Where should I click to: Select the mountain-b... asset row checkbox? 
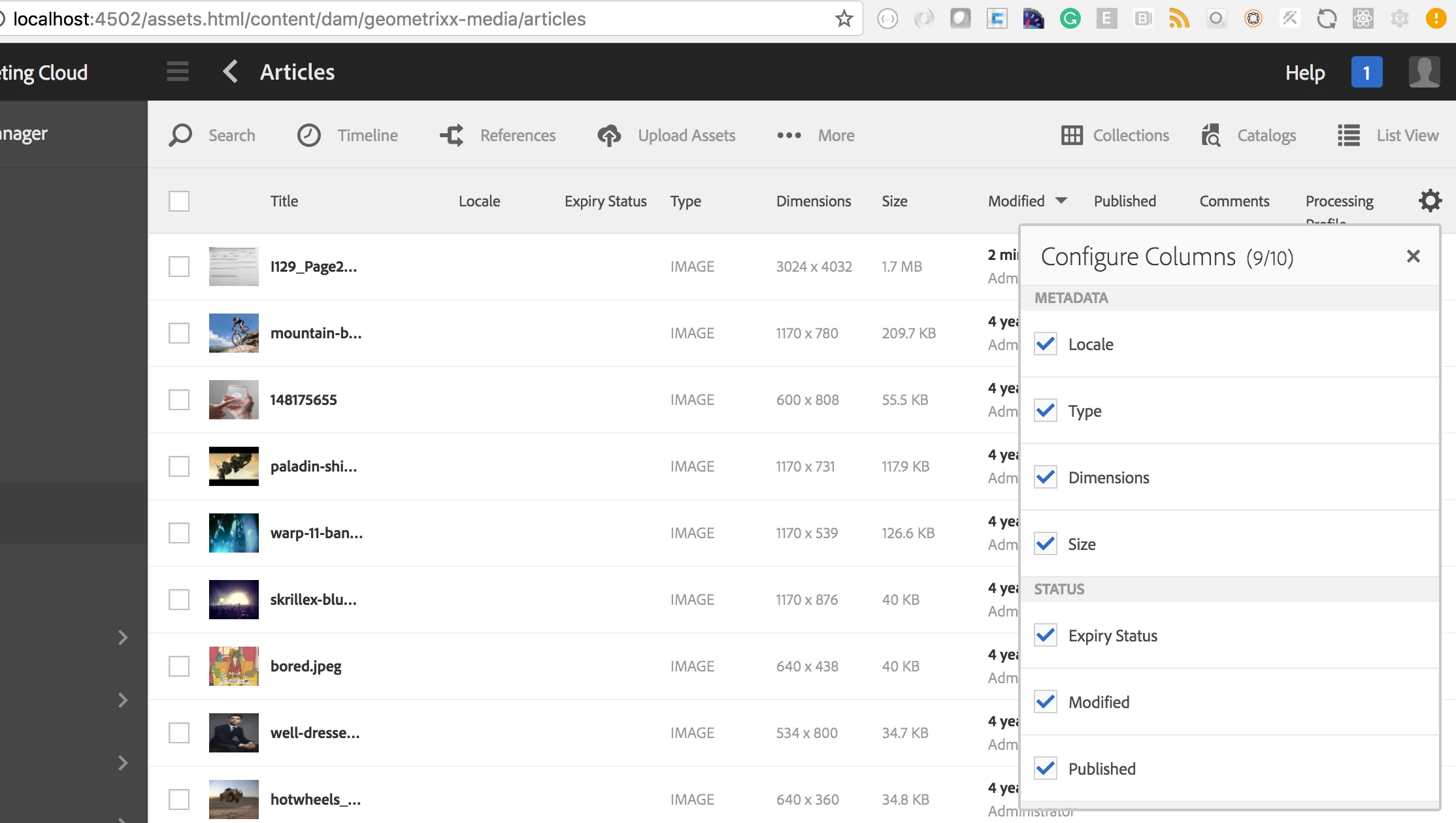[x=179, y=333]
